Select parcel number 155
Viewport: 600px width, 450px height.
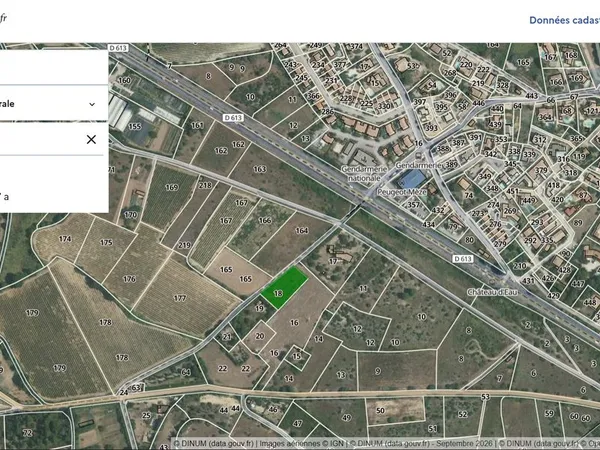click(135, 126)
